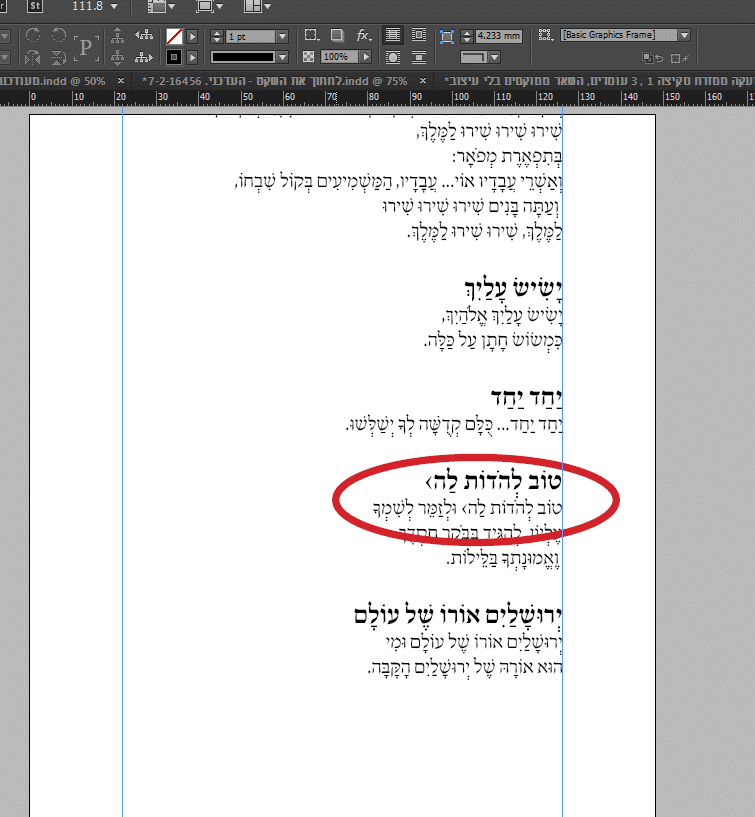Click Select Previous Object icon
This screenshot has height=817, width=755.
pos(144,35)
